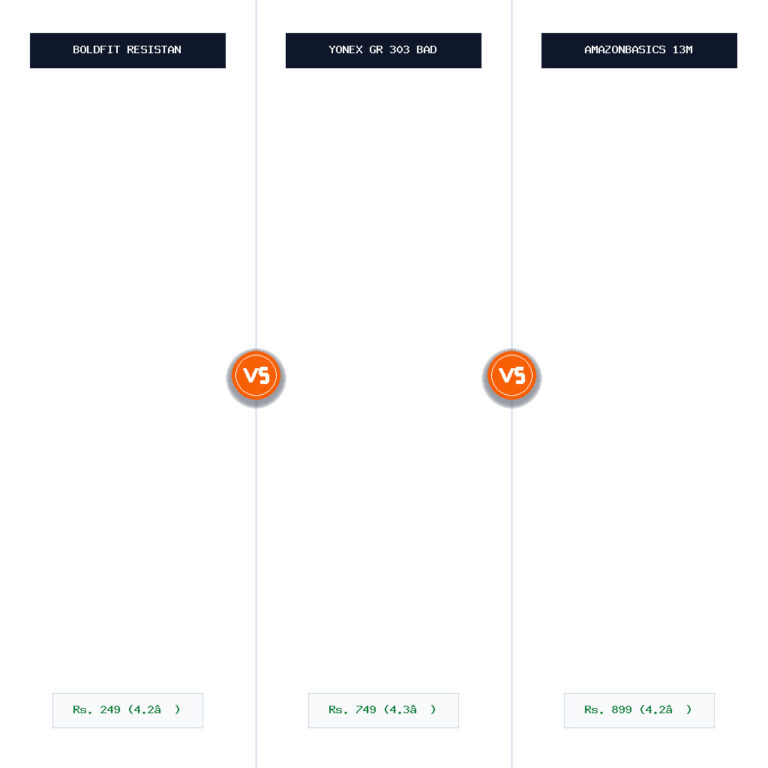Open the BOLDFIT RESISTAN title banner
This screenshot has width=768, height=768.
pos(128,50)
